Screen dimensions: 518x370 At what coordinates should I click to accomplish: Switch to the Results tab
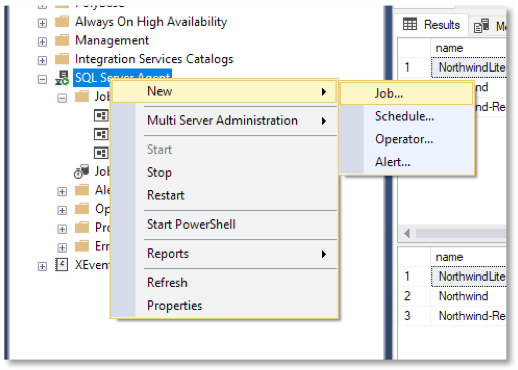click(x=432, y=25)
